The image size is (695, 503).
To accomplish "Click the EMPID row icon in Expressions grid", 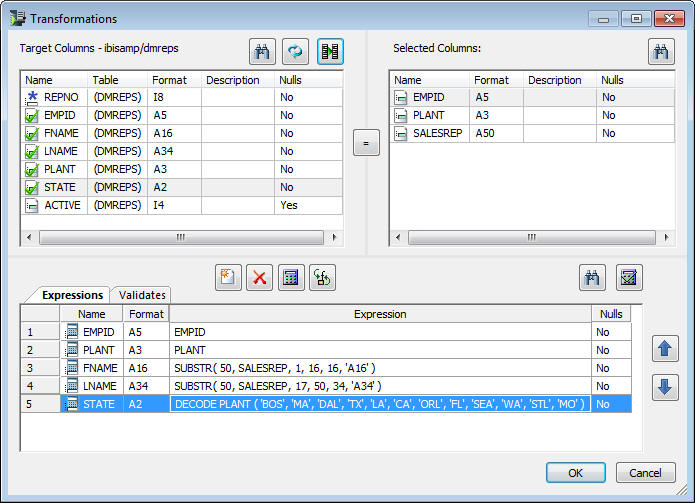I will tap(71, 332).
